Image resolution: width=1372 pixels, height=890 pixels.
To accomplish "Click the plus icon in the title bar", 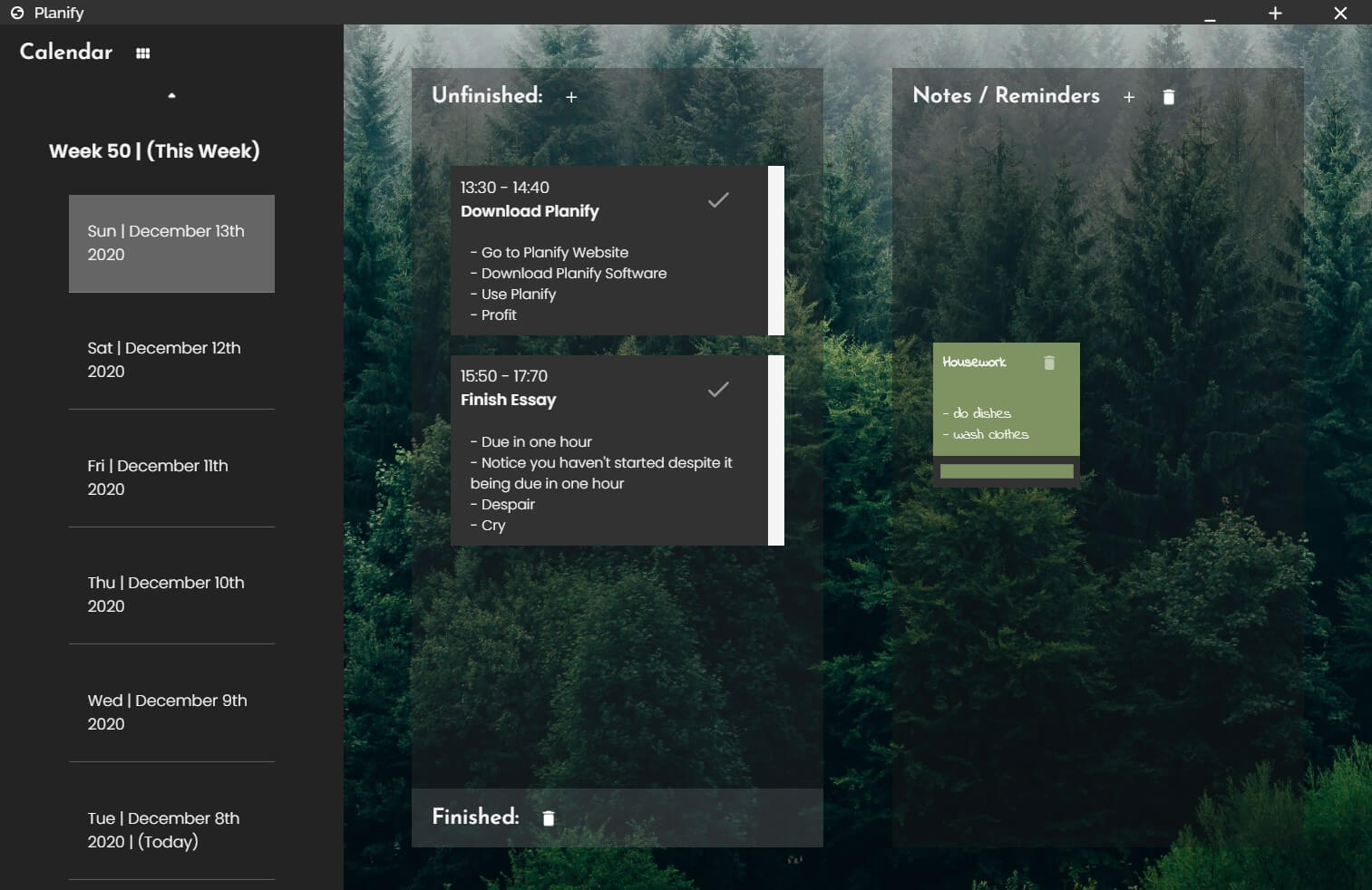I will (1274, 14).
